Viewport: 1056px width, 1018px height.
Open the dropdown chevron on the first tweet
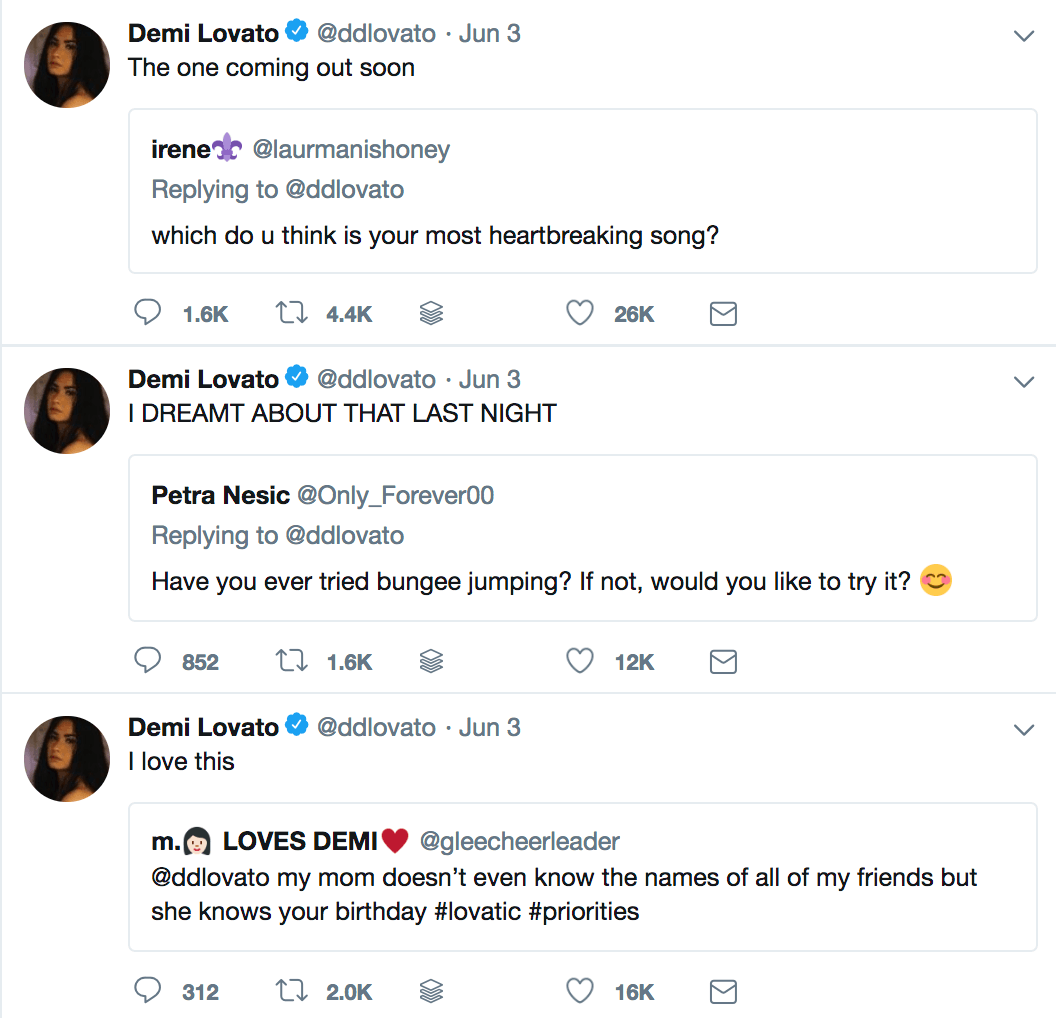1024,34
